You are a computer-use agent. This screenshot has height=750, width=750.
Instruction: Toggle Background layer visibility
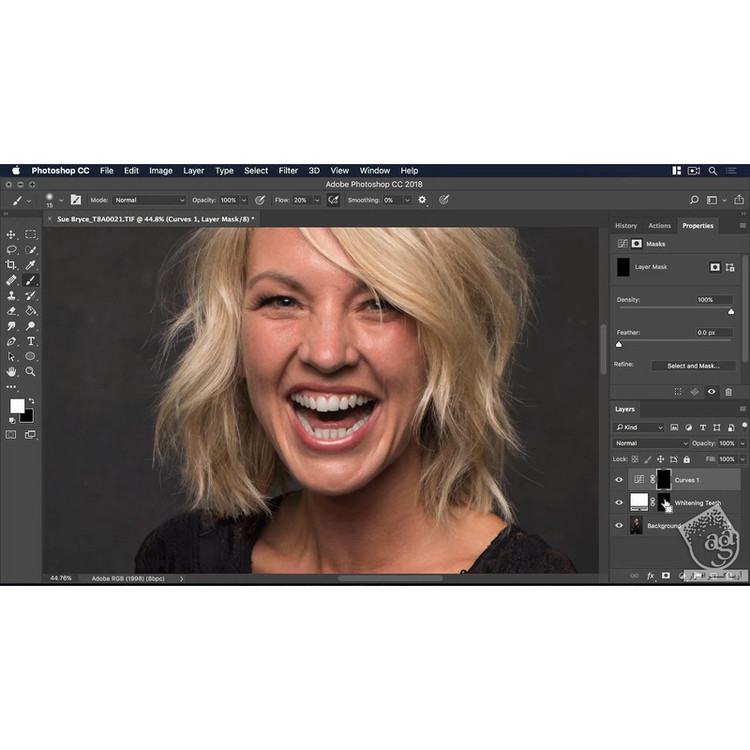(619, 525)
